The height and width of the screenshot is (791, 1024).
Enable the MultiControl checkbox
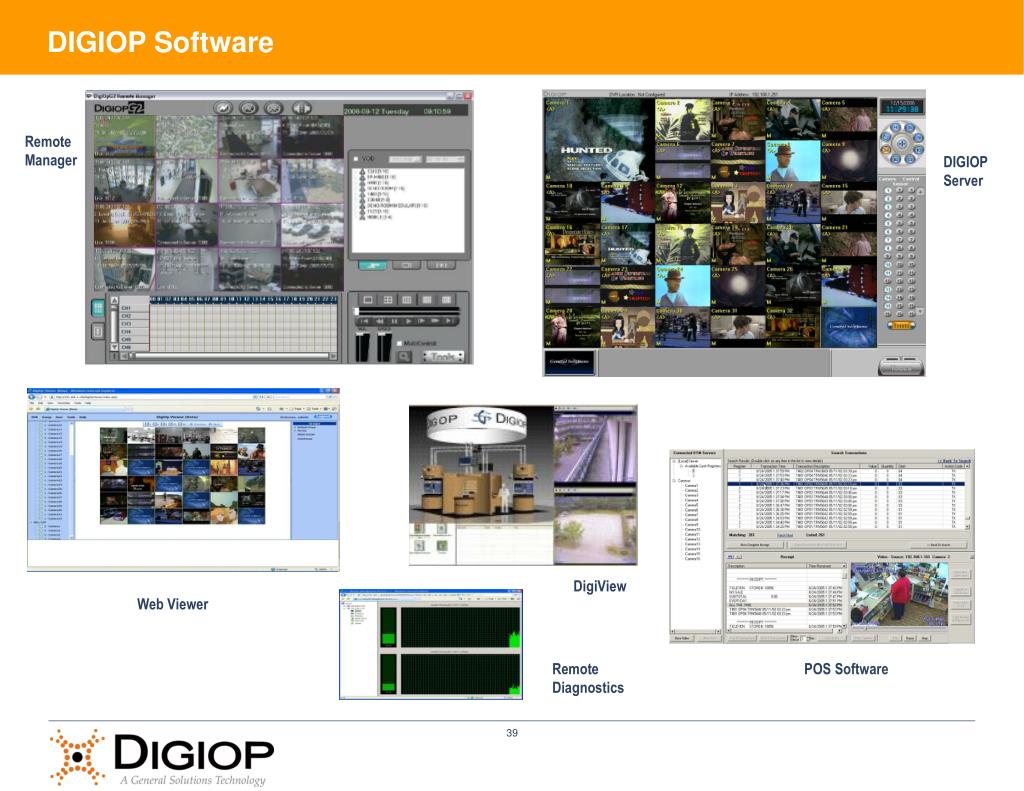[400, 343]
